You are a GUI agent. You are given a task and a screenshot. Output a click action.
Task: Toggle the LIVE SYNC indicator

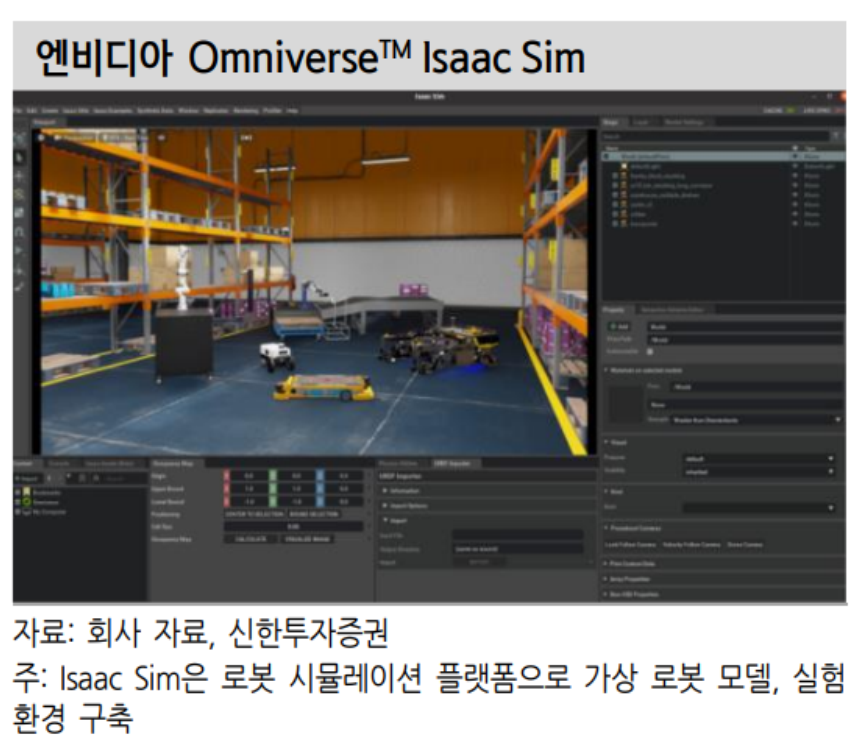[825, 110]
